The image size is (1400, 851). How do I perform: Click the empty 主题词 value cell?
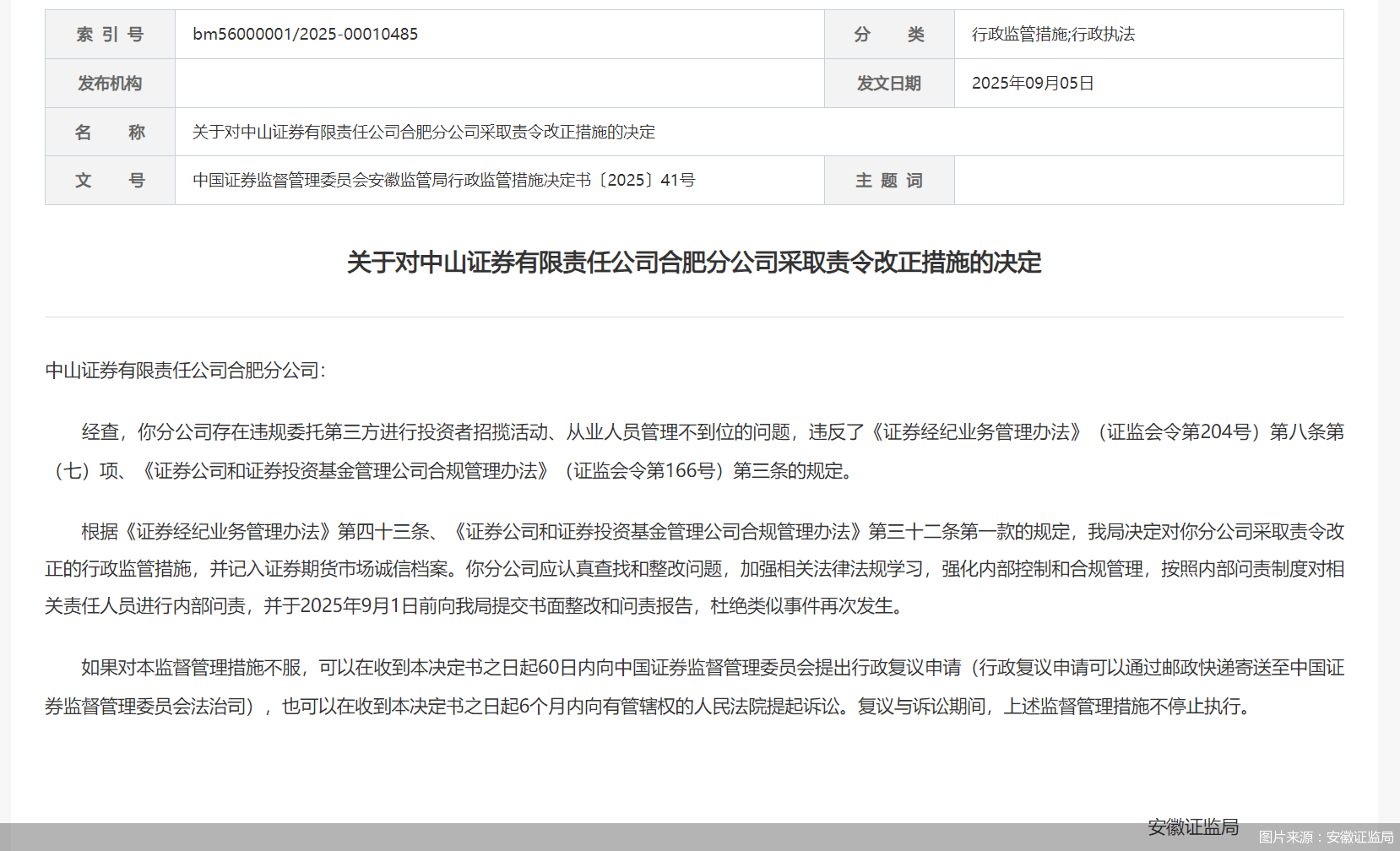coord(1148,180)
